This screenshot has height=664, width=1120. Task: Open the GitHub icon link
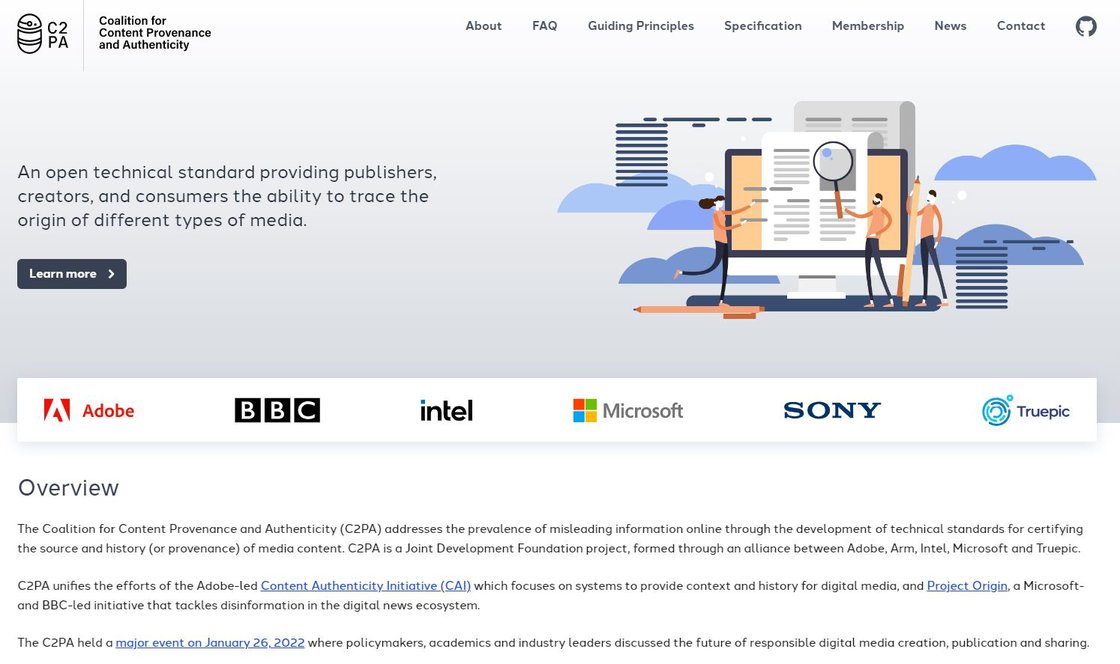1086,27
